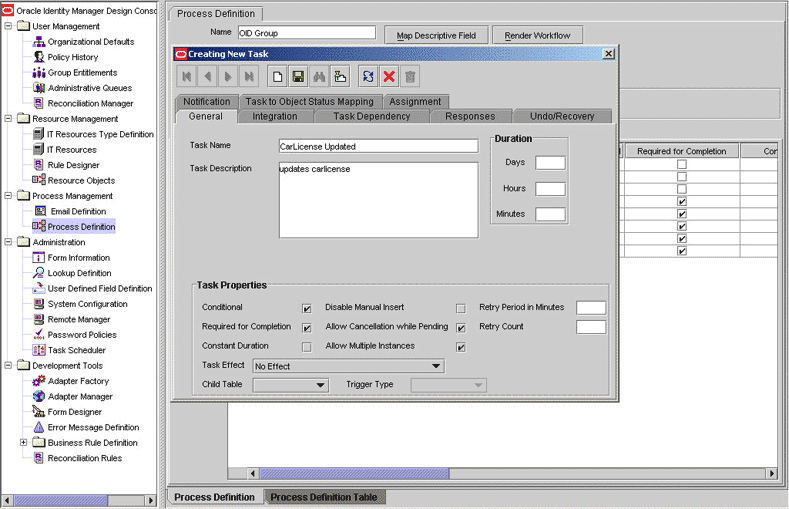Screen dimensions: 789x509
Task: Click the task table horizontal scrollbar thumb
Action: (x=354, y=473)
